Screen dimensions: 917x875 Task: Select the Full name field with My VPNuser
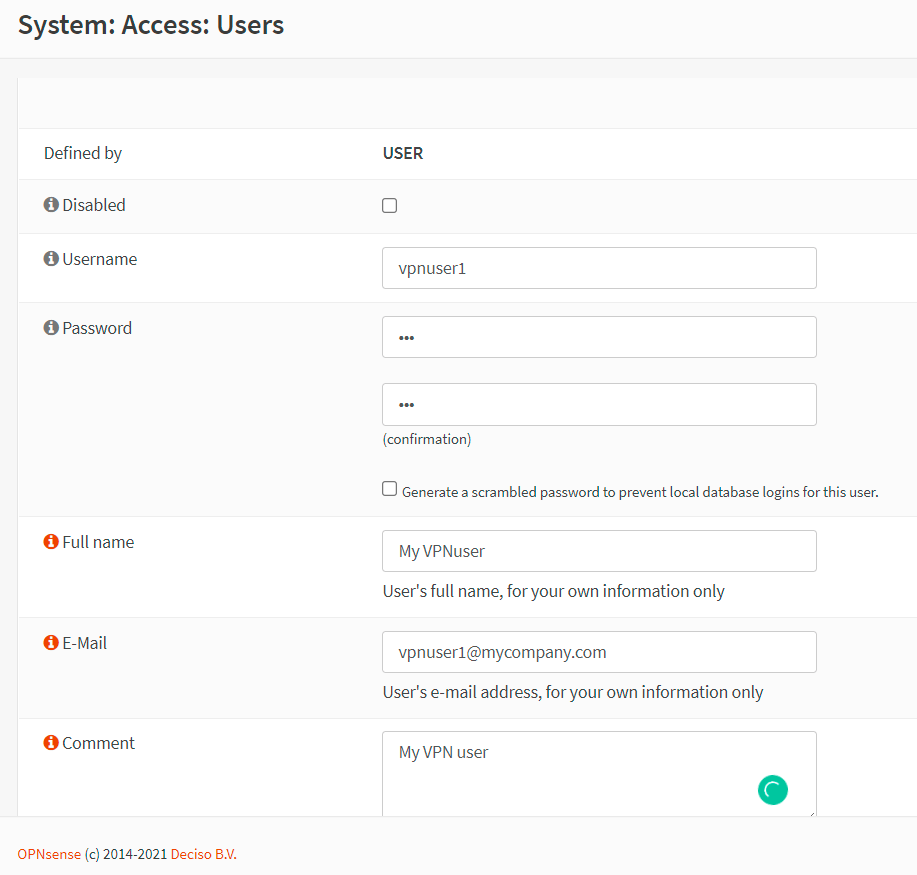point(599,551)
